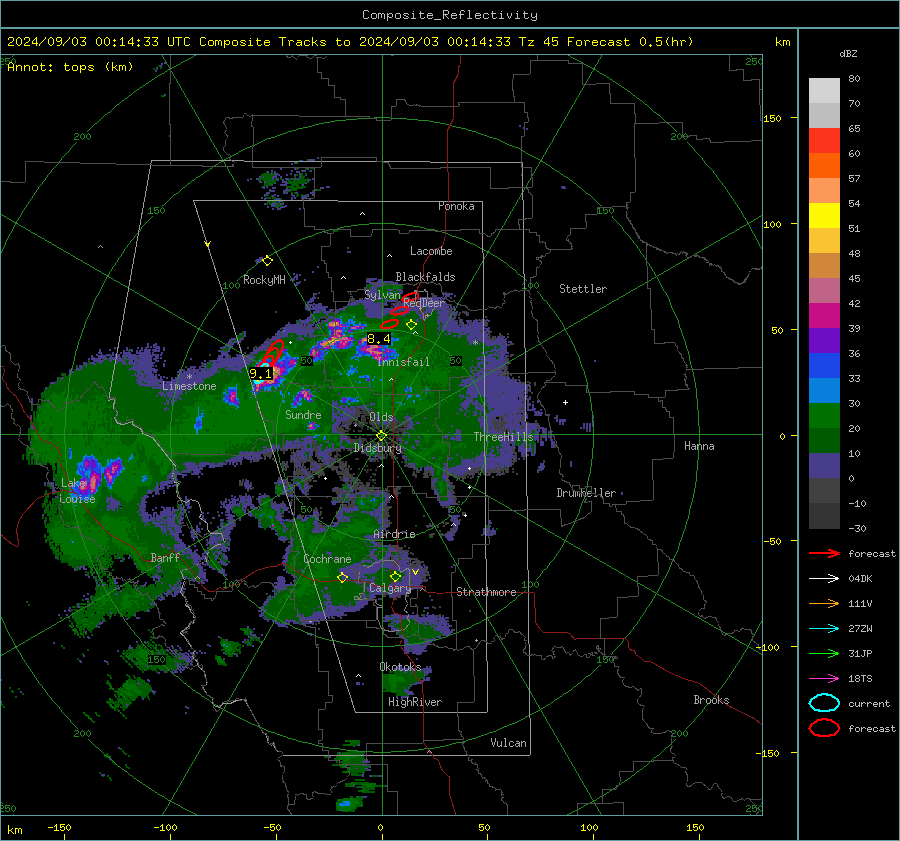The height and width of the screenshot is (841, 900).
Task: Click the magenta 18TS arrow legend icon
Action: coord(824,679)
